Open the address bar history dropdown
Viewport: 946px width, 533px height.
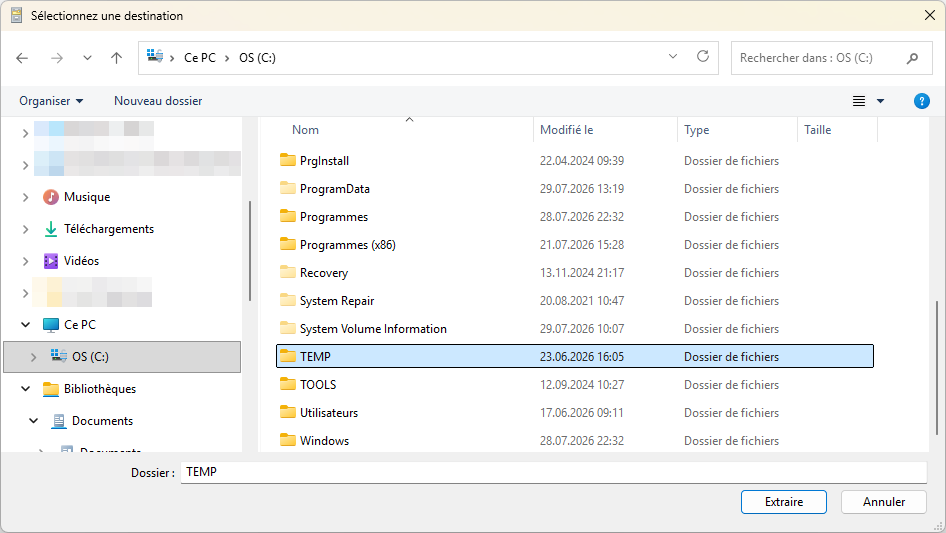pyautogui.click(x=673, y=57)
